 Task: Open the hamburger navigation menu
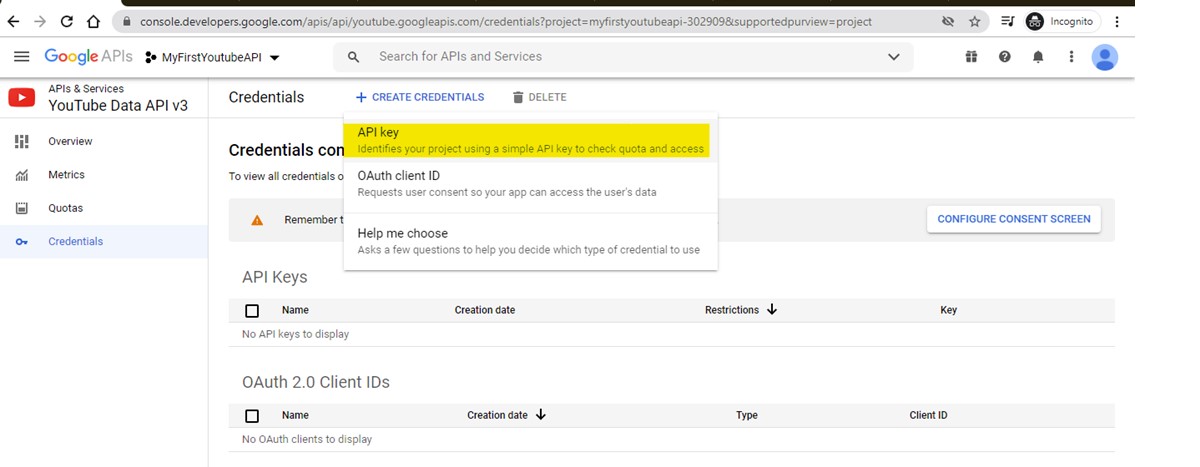click(21, 57)
